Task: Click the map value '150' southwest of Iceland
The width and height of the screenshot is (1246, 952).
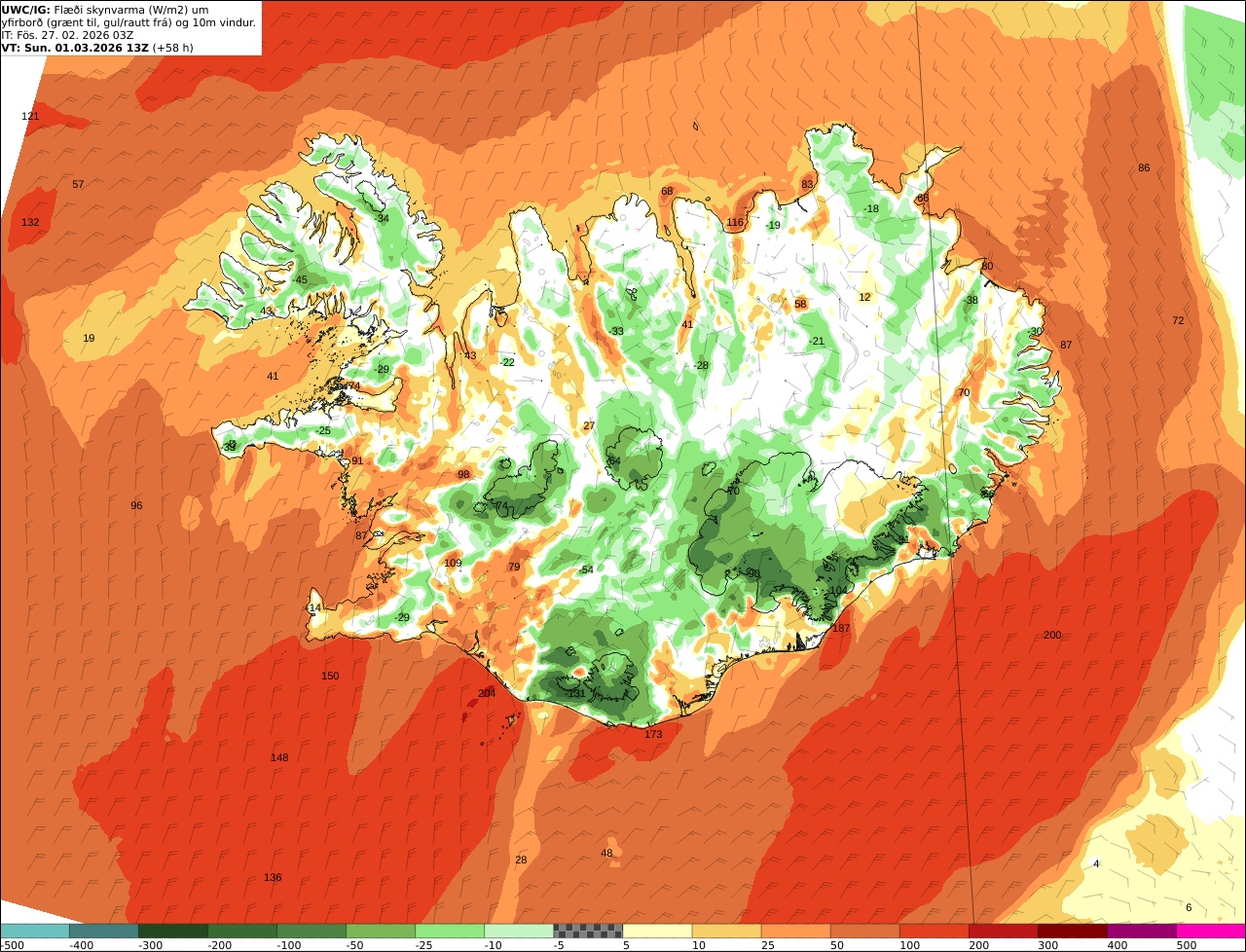Action: coord(330,676)
